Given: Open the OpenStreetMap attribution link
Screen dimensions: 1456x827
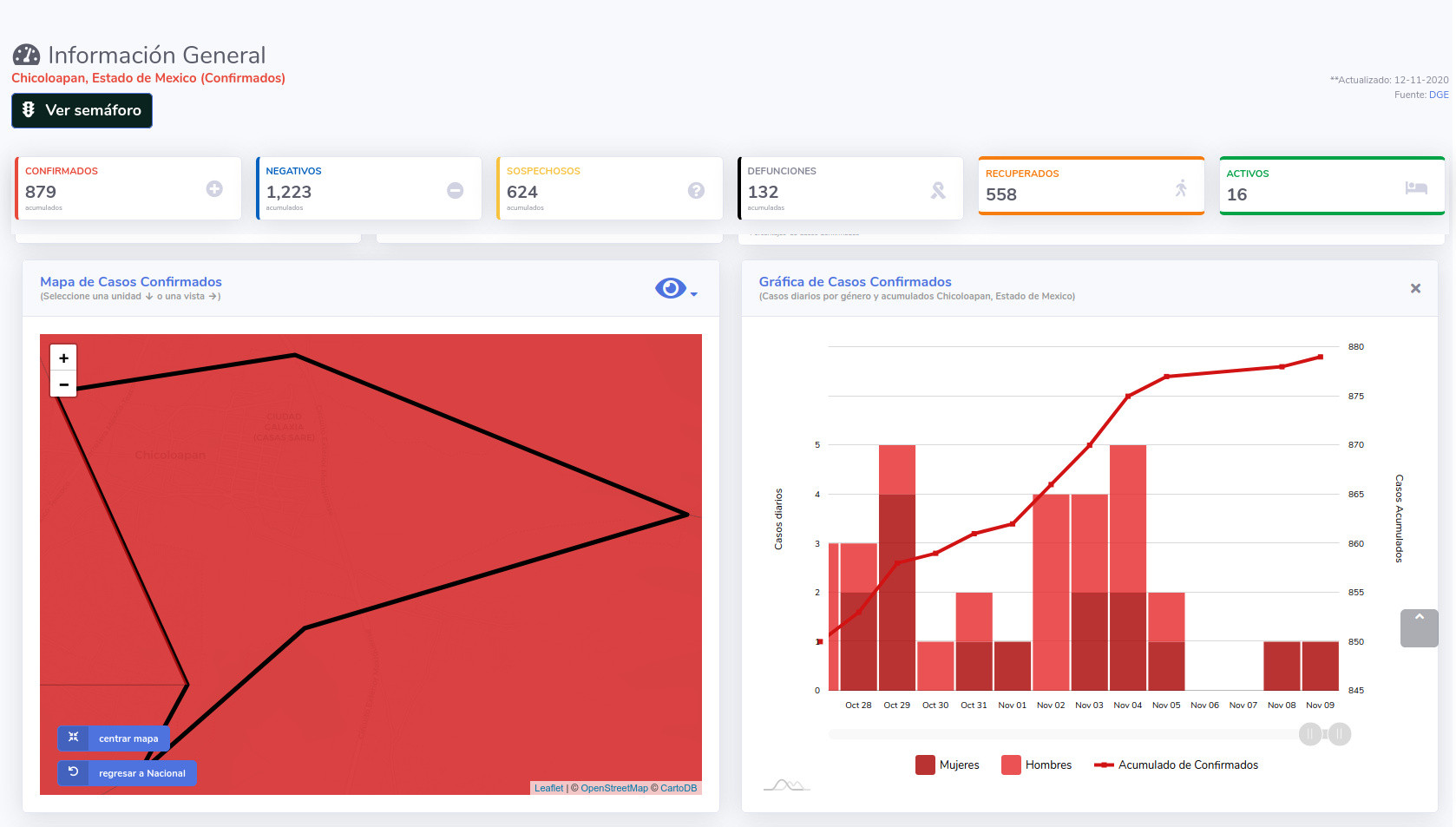Looking at the screenshot, I should (x=614, y=788).
